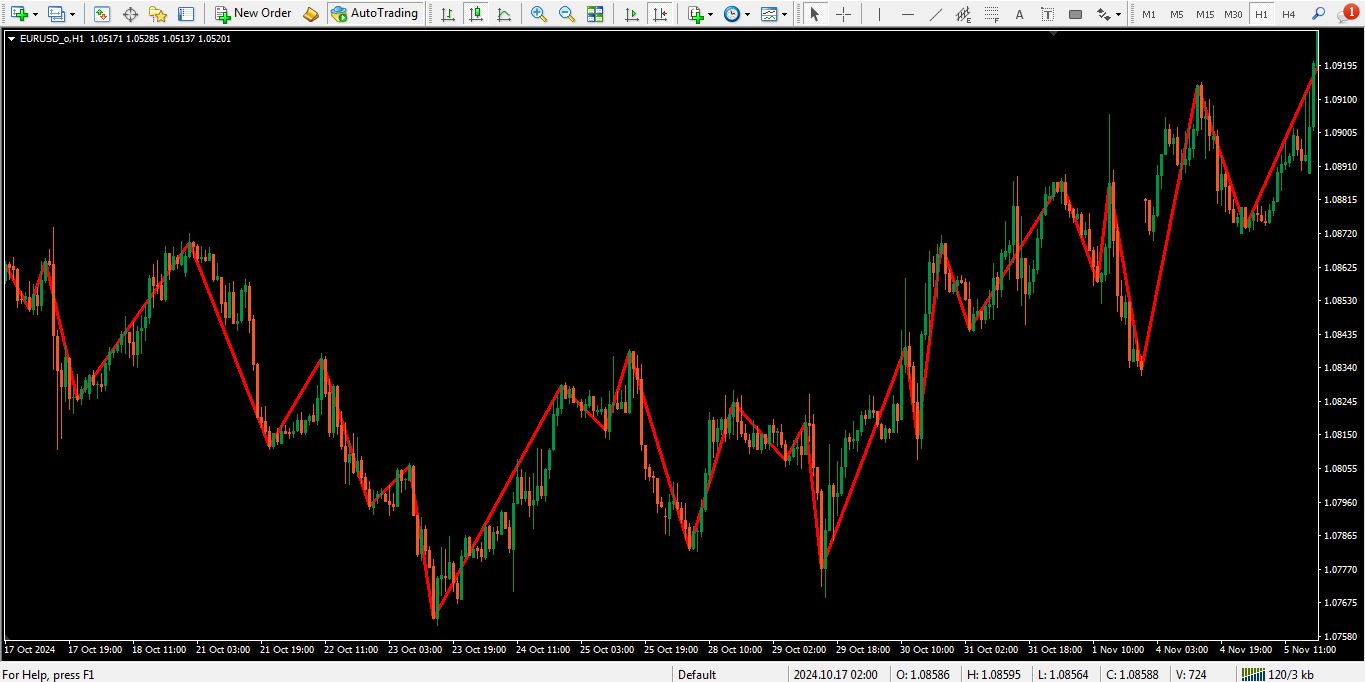Toggle Chart Shift from right border
The image size is (1365, 682).
click(x=659, y=14)
